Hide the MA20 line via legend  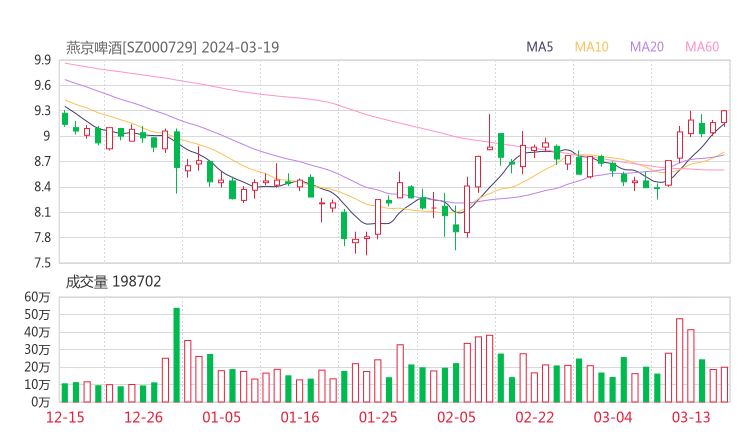pyautogui.click(x=647, y=47)
